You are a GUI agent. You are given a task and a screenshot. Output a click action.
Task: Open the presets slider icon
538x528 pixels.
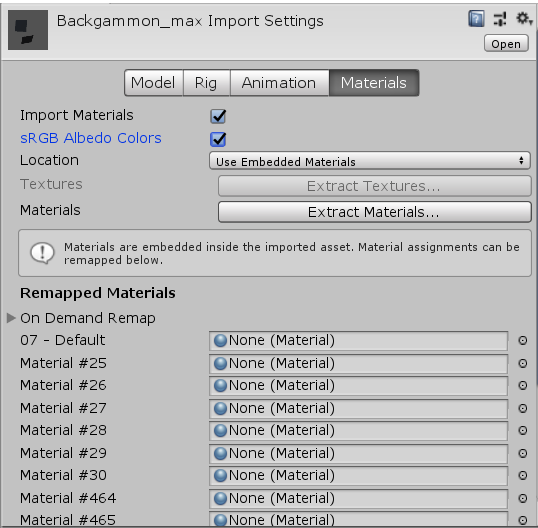(x=500, y=19)
